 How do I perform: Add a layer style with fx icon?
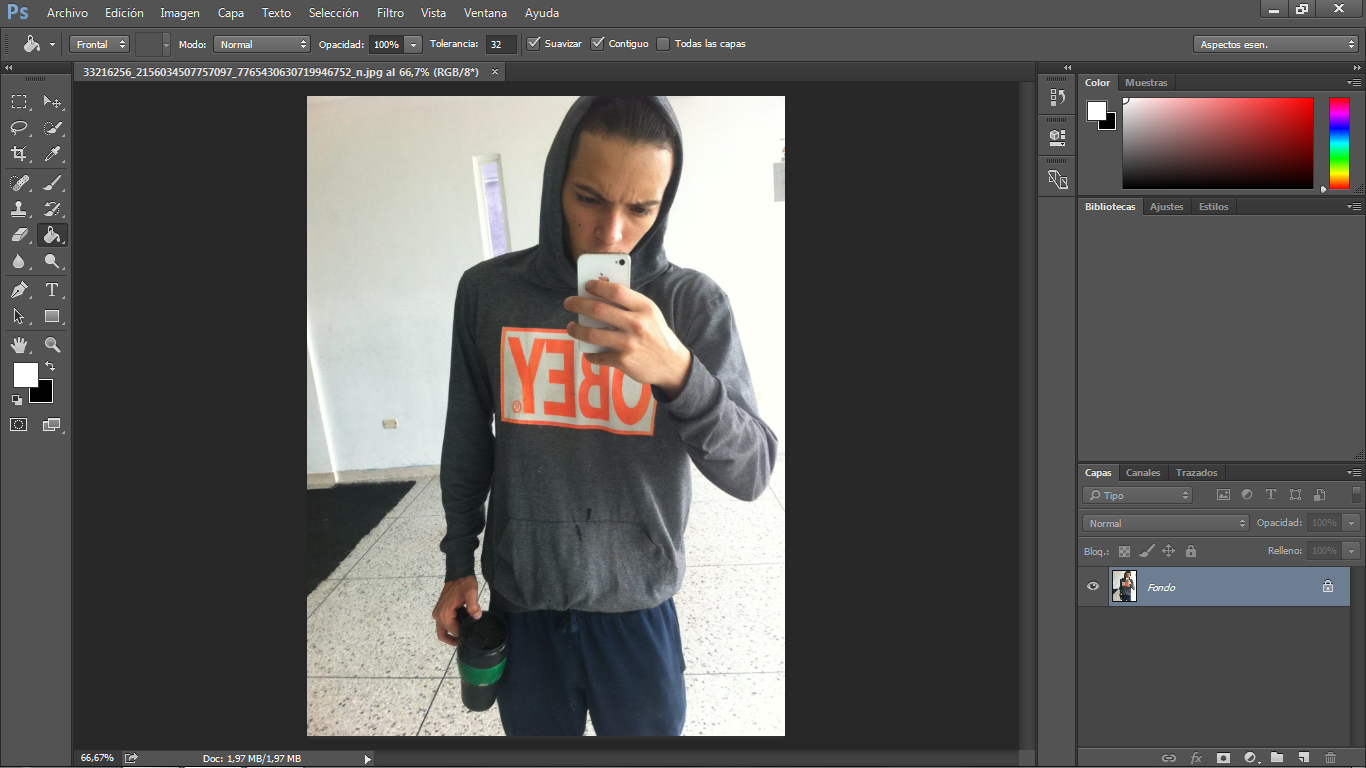pos(1196,758)
